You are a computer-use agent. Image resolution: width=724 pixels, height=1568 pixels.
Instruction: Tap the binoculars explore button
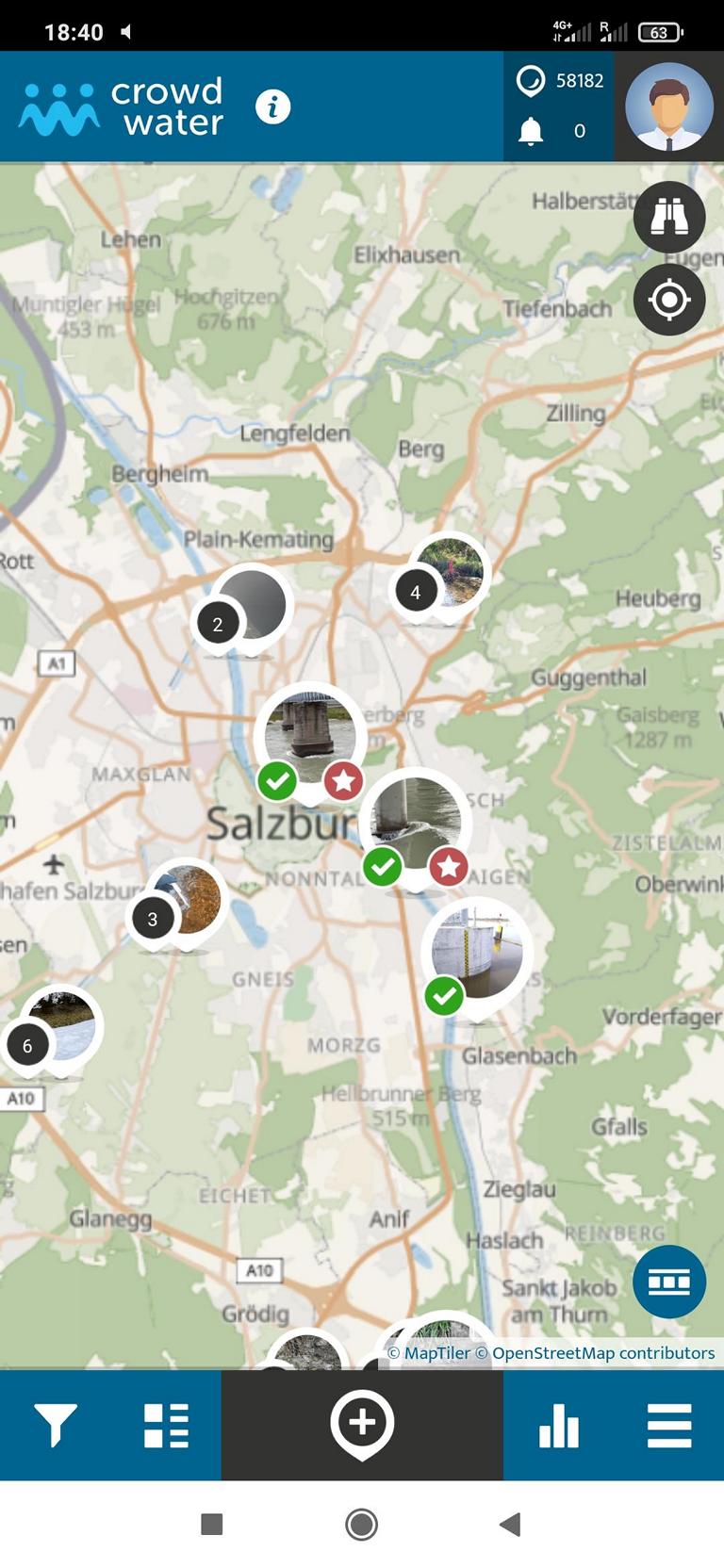tap(669, 217)
